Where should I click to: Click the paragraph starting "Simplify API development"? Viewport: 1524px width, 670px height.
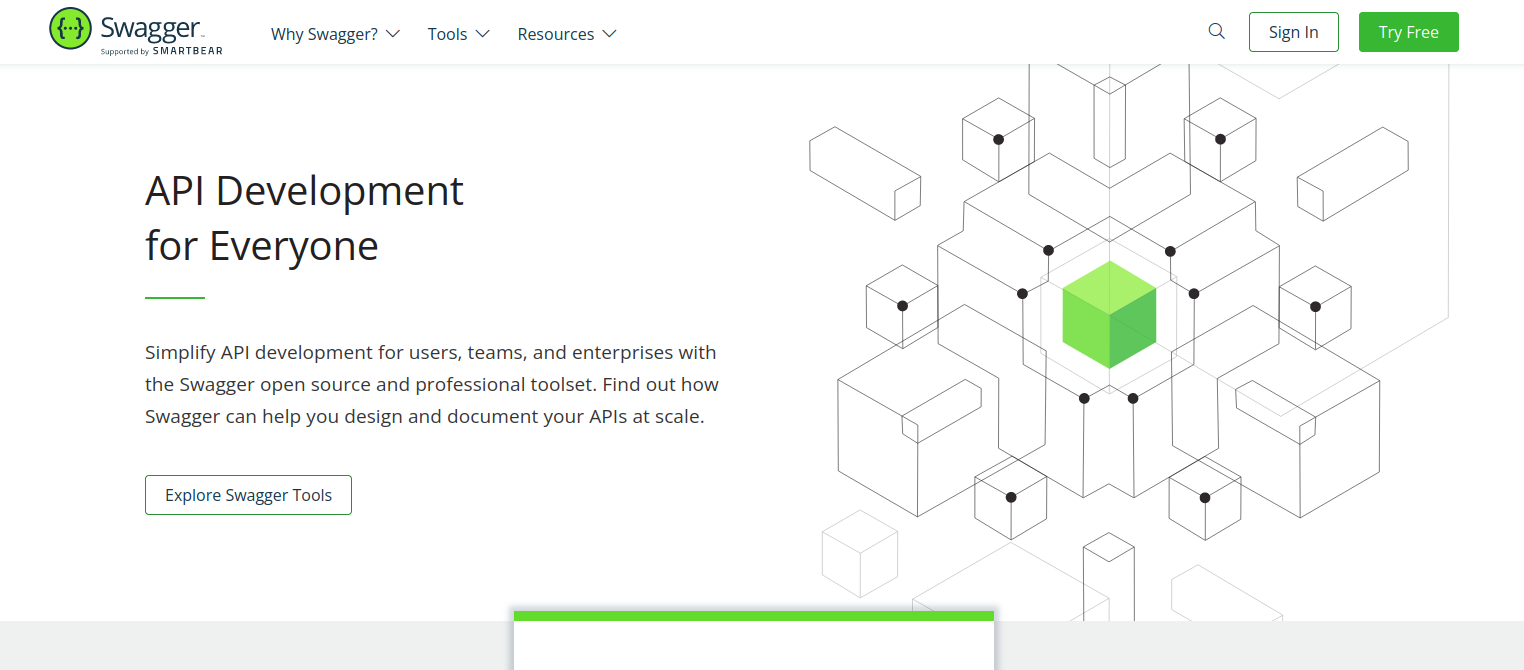432,384
